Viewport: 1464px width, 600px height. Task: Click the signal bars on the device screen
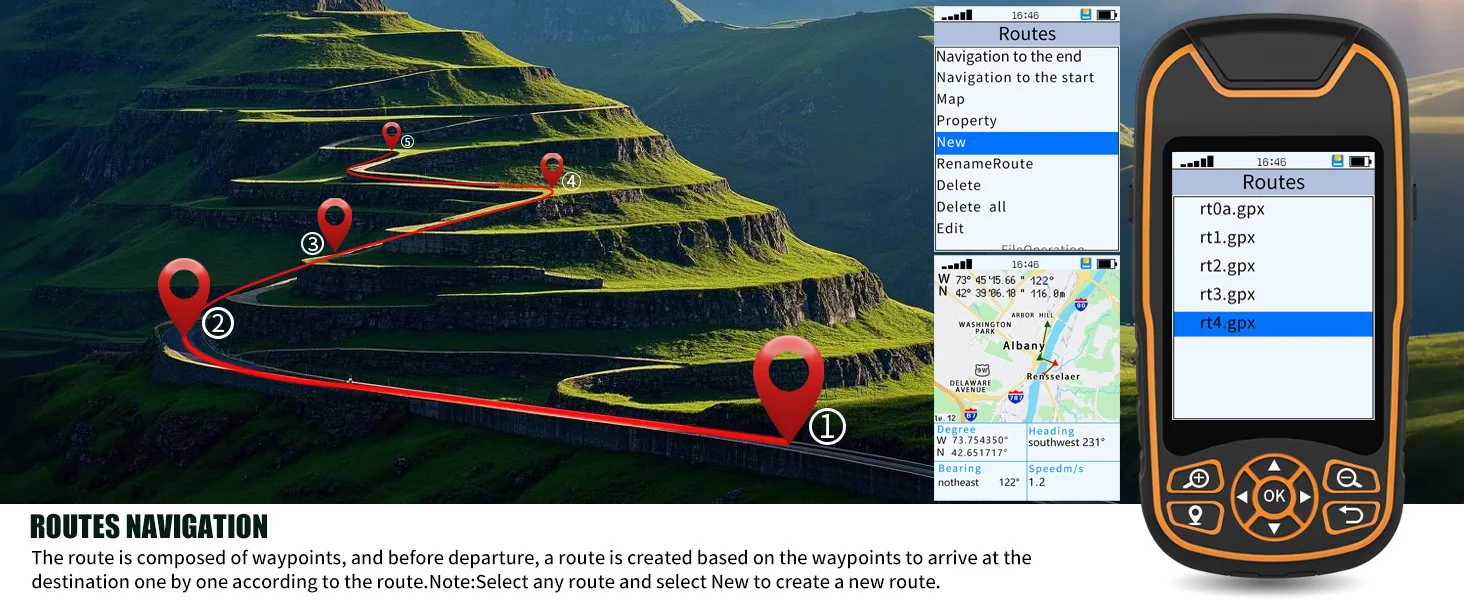pyautogui.click(x=1197, y=161)
